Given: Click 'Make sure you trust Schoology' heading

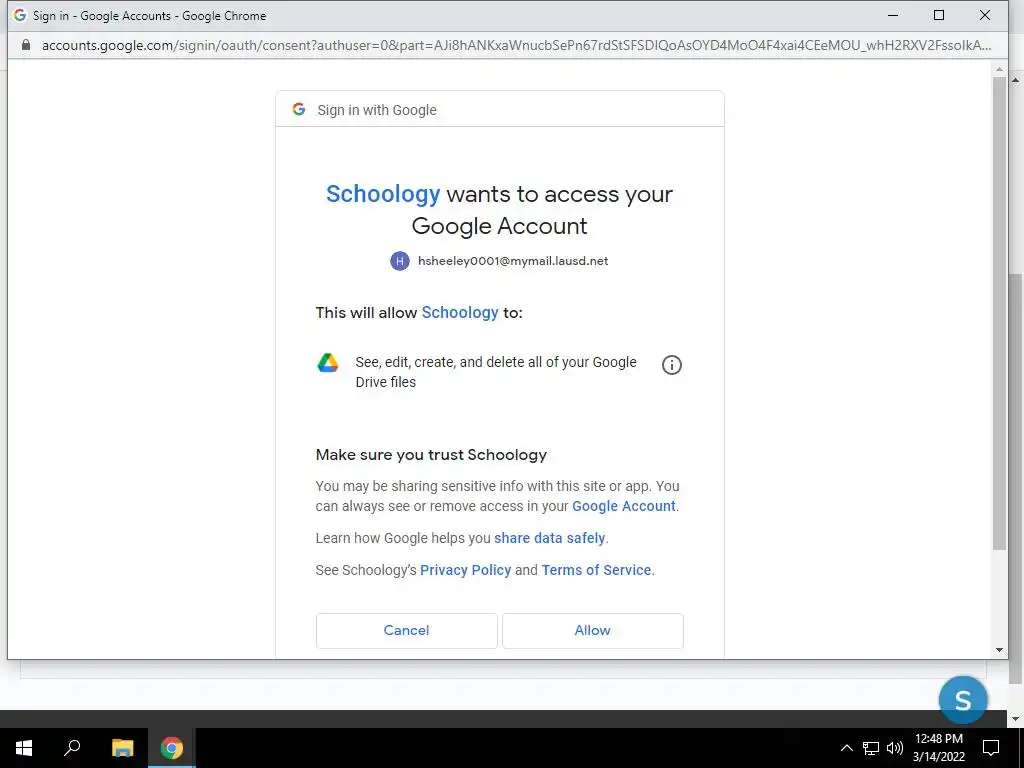Looking at the screenshot, I should [431, 455].
